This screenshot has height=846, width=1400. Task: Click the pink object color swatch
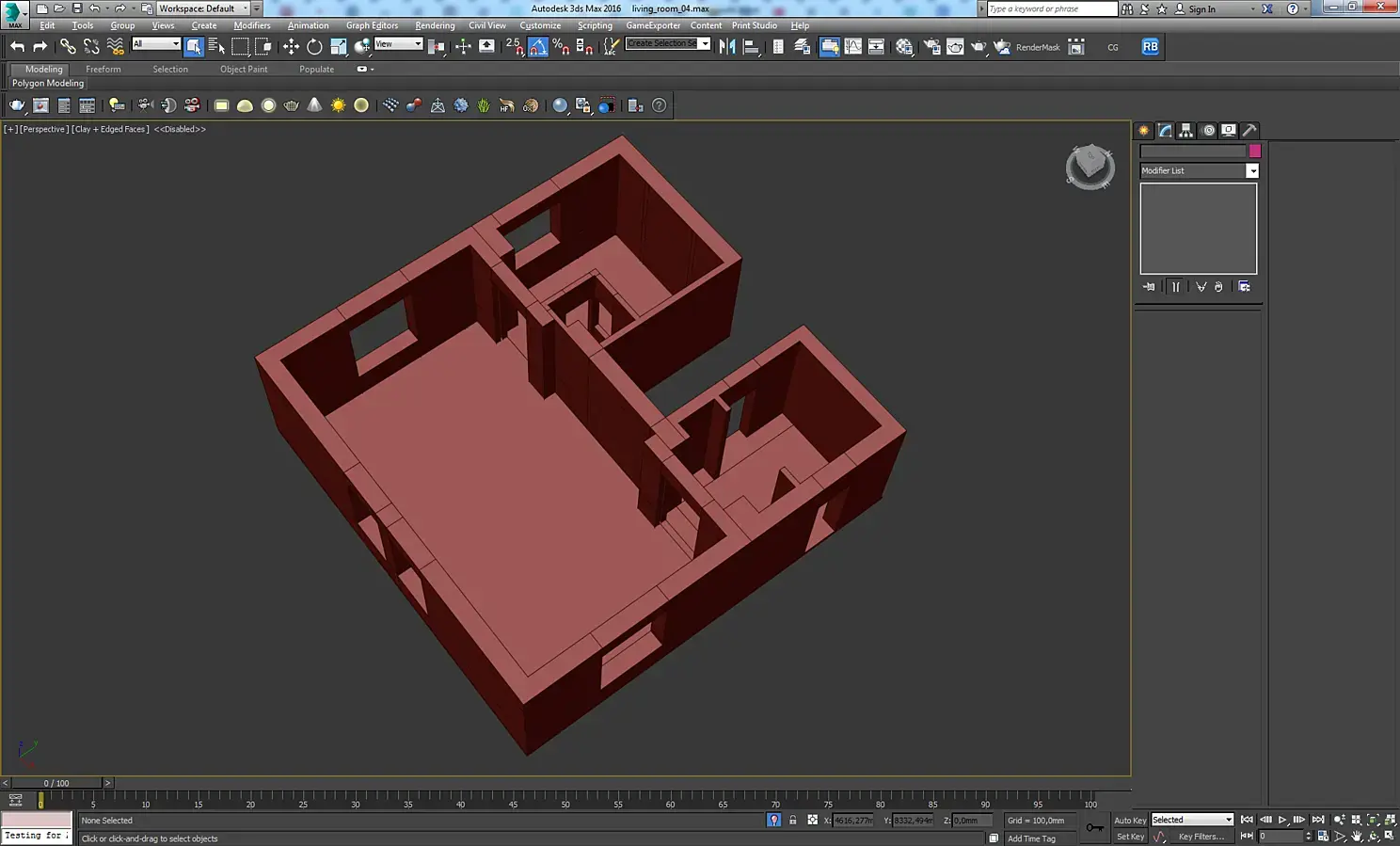1254,151
